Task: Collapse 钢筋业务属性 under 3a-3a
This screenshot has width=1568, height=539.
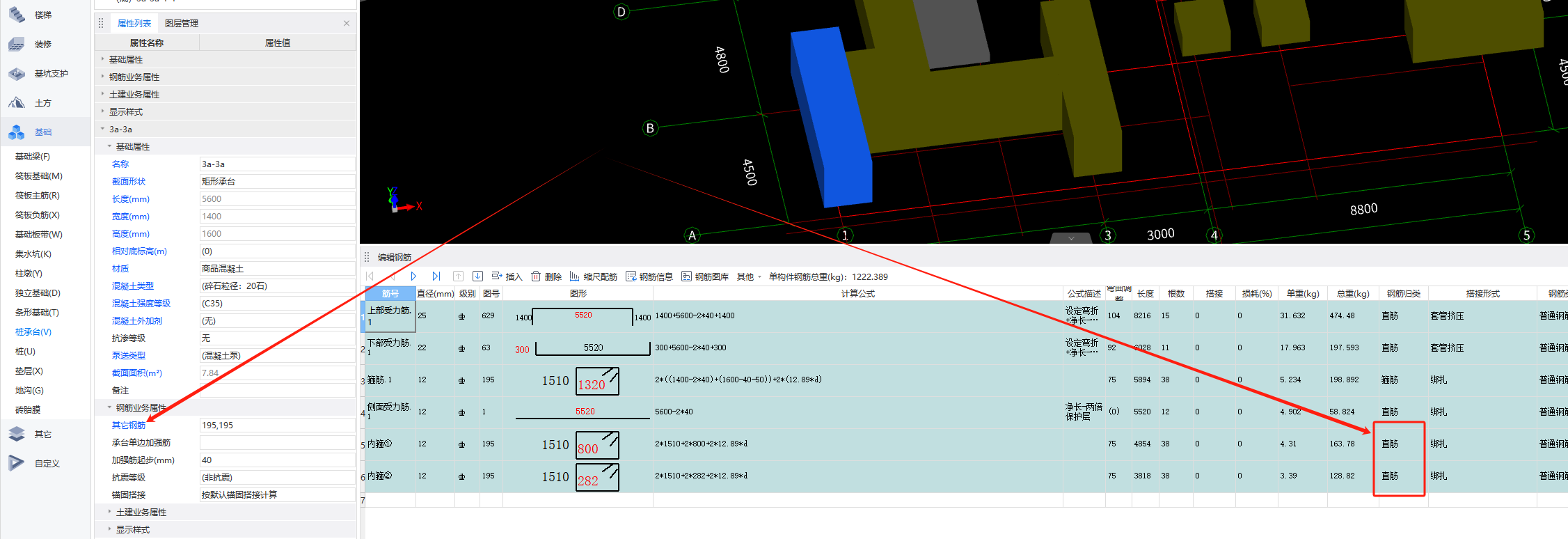Action: pos(109,407)
